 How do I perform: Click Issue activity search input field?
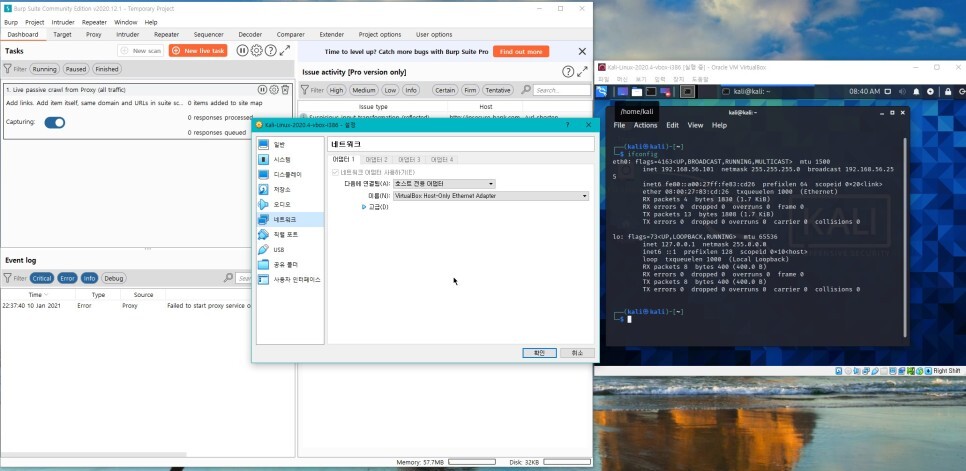[561, 91]
